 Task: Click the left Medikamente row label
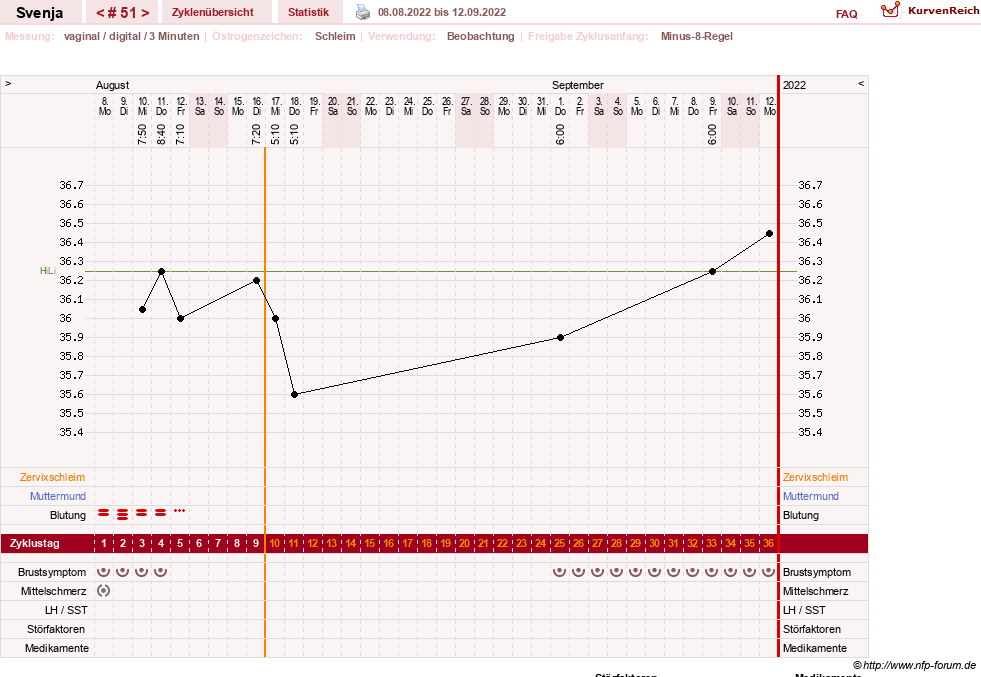tap(57, 648)
